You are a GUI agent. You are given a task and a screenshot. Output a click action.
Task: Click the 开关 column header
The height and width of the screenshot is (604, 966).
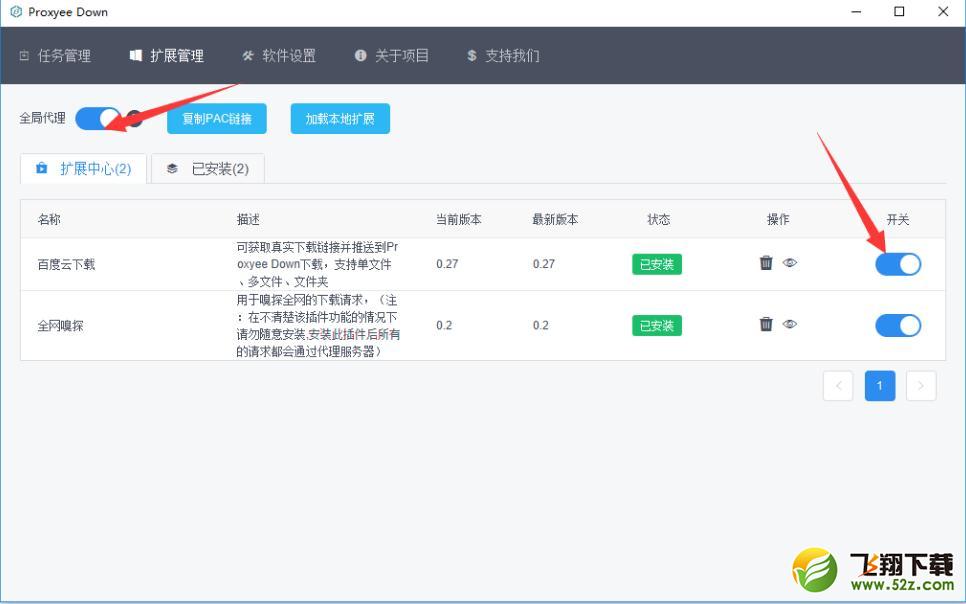coord(898,219)
